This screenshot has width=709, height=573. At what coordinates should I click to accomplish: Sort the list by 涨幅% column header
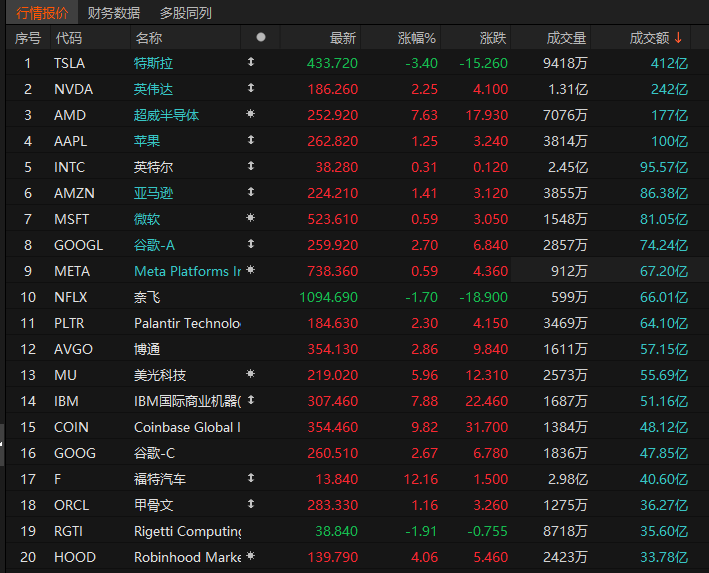[417, 38]
